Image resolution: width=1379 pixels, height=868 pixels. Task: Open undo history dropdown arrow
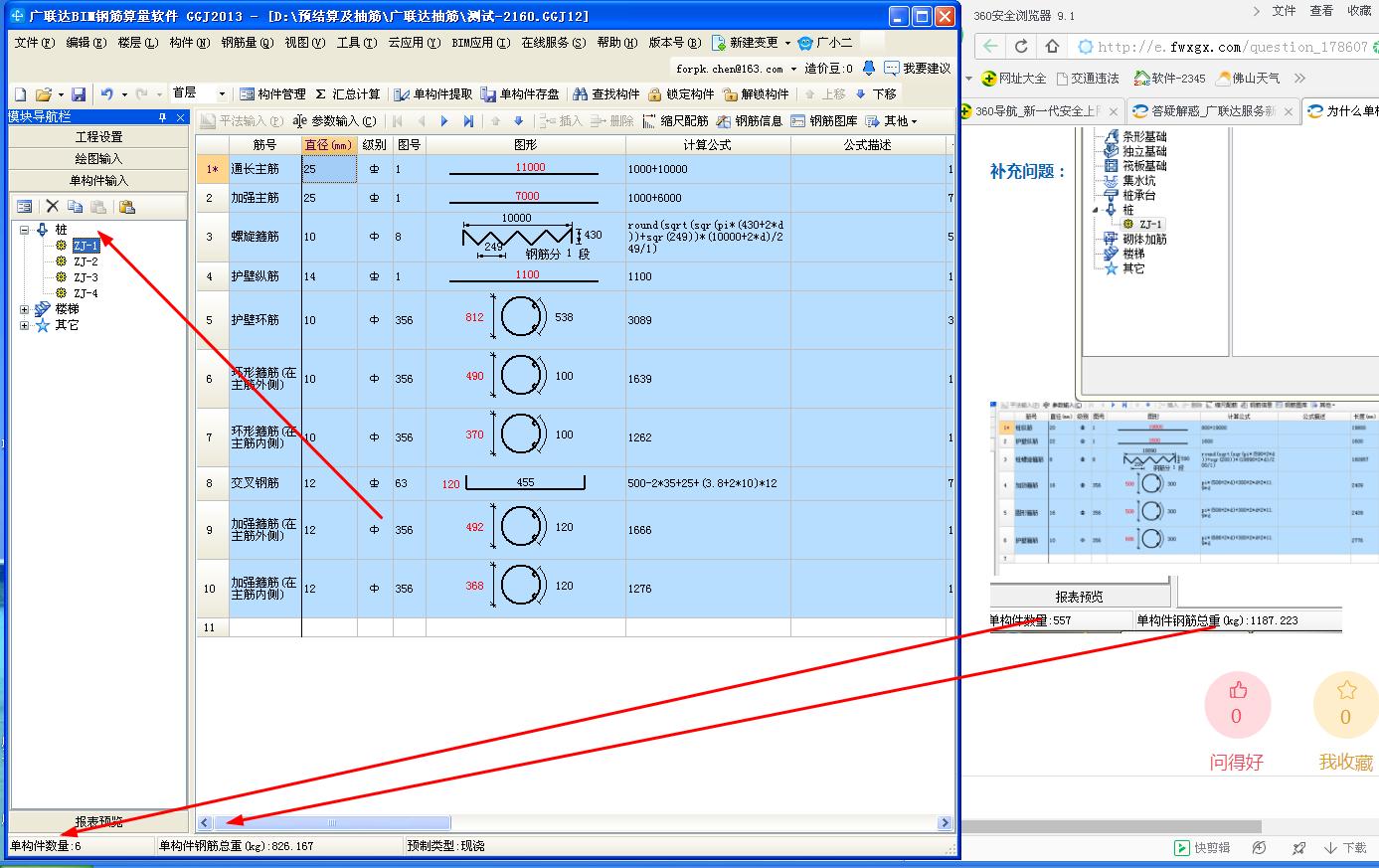tap(124, 94)
